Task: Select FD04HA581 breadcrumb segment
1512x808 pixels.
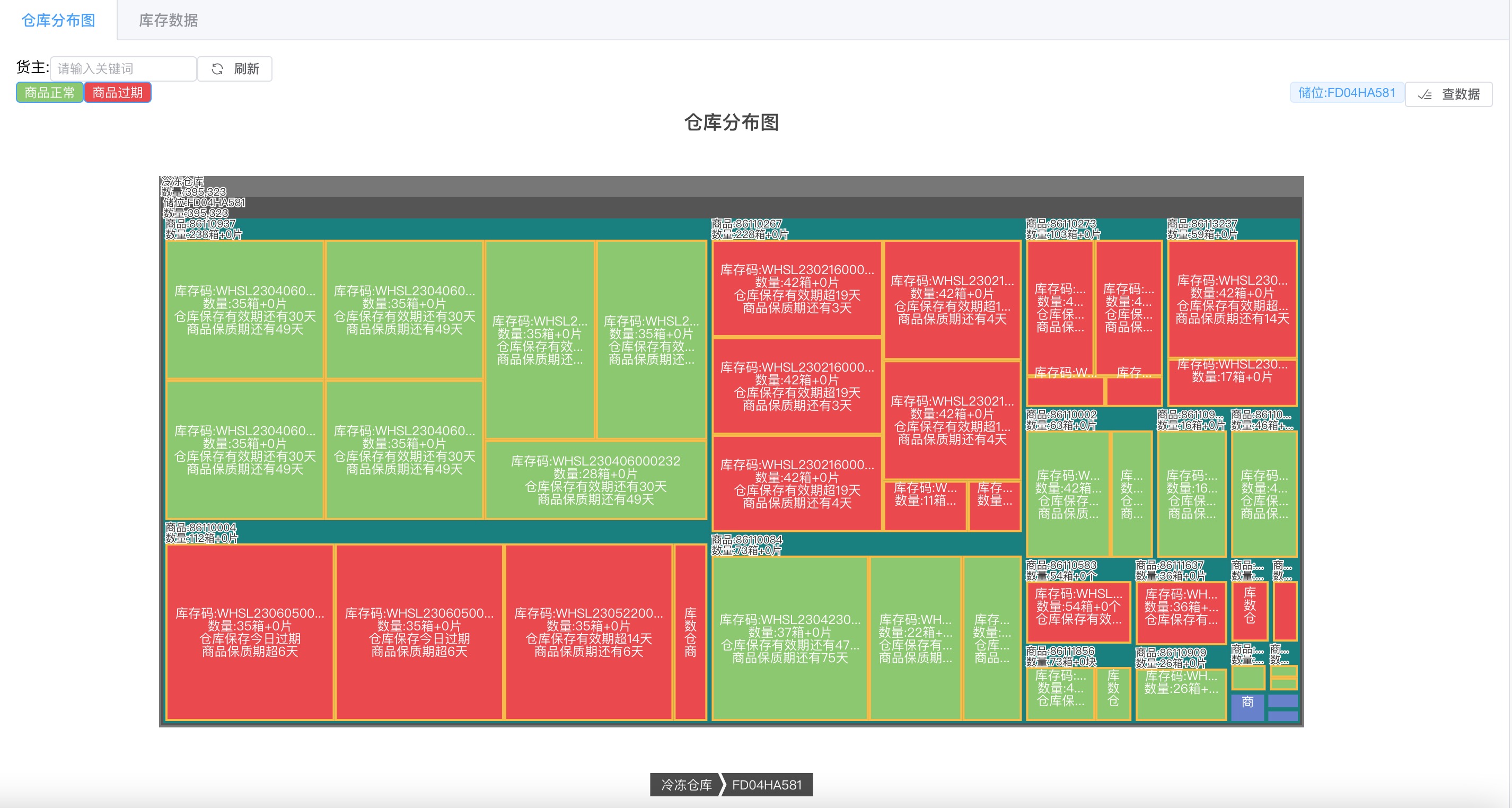Action: click(767, 785)
